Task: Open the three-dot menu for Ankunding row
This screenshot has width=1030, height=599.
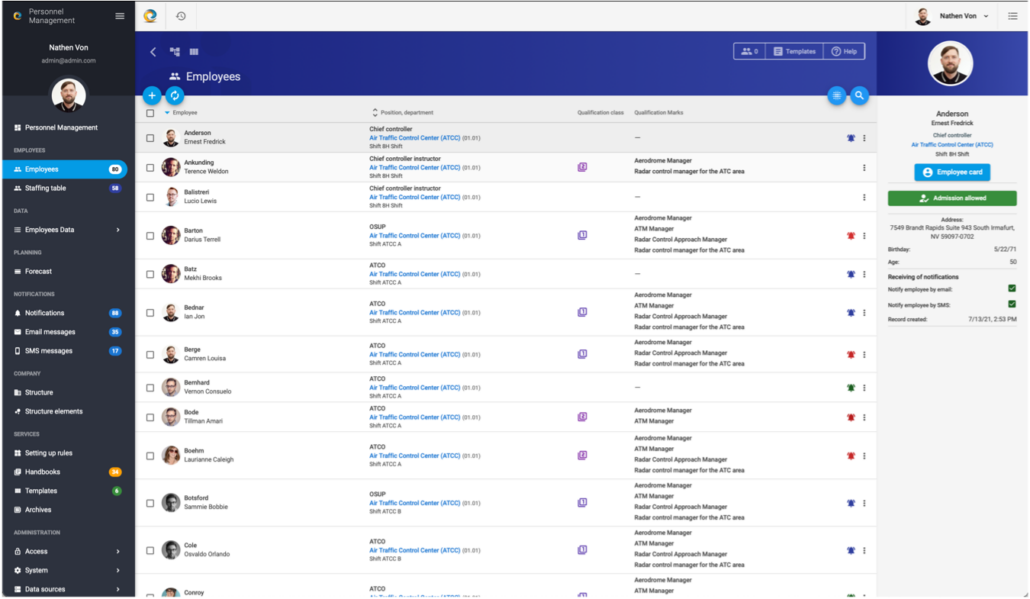Action: click(x=864, y=168)
